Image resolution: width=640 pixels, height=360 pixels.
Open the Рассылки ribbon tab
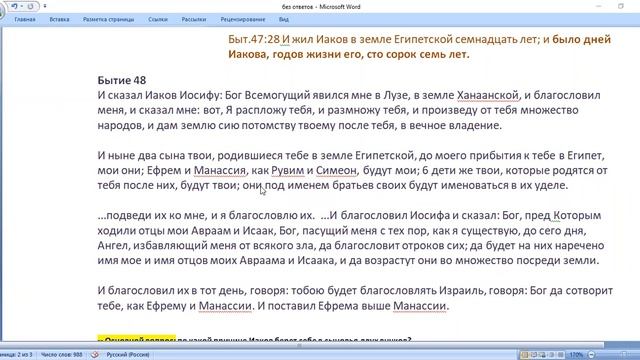point(194,19)
